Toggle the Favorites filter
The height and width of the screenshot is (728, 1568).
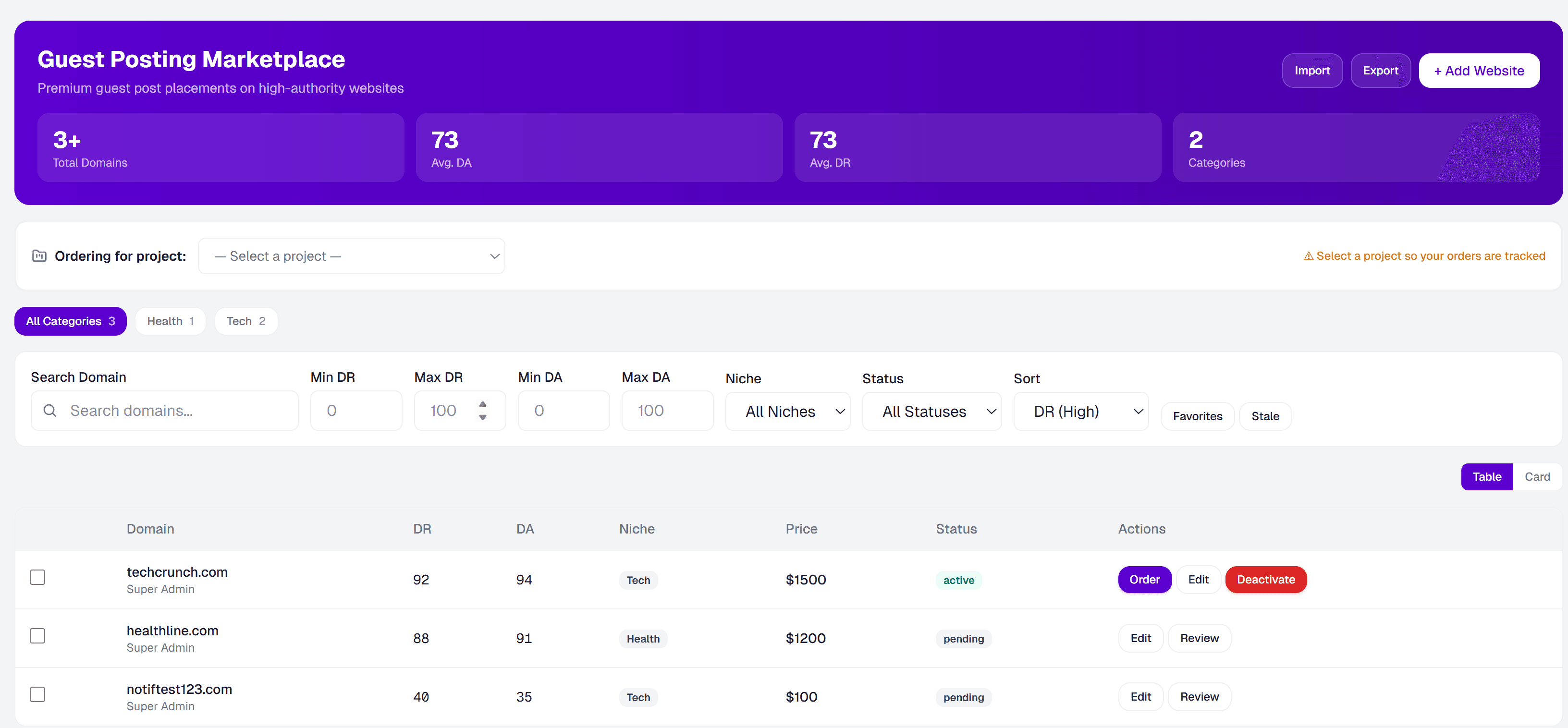[1197, 416]
